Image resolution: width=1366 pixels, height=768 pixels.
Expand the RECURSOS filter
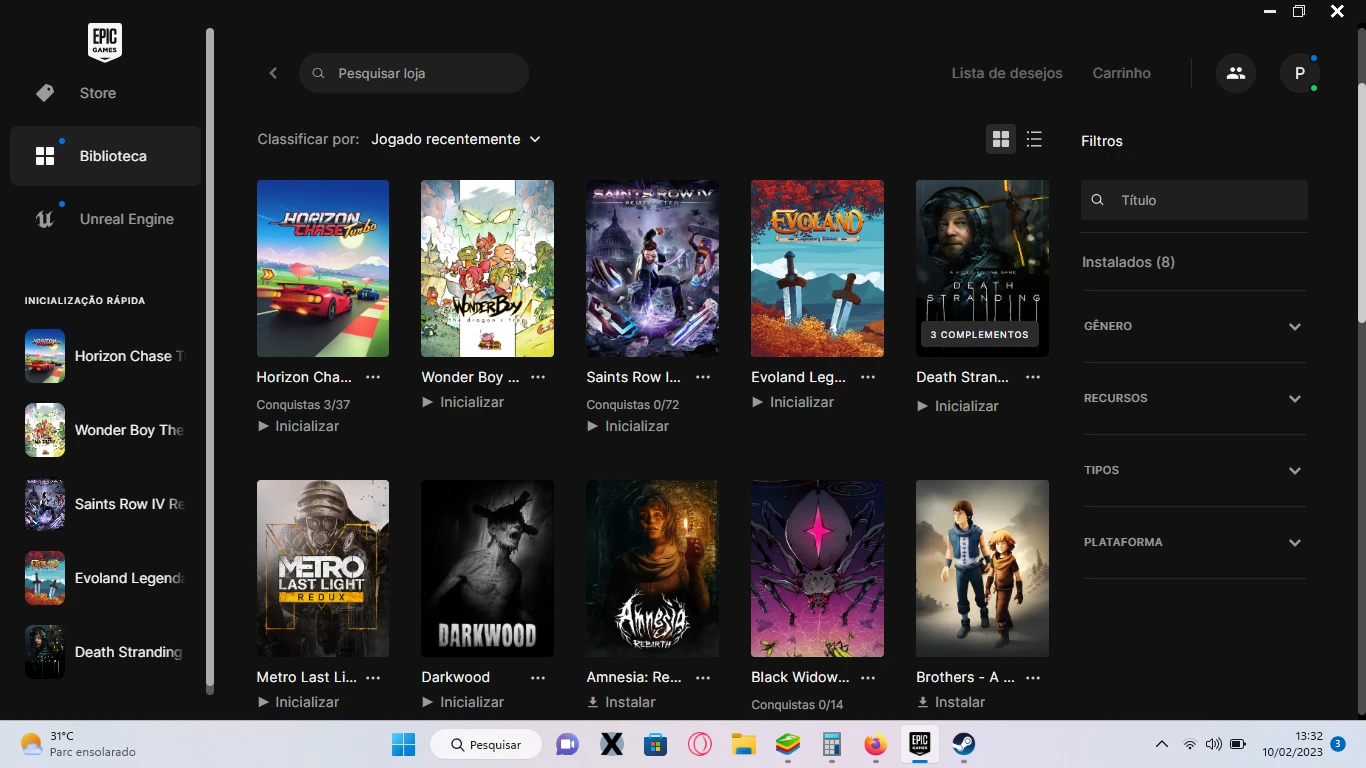[1194, 398]
